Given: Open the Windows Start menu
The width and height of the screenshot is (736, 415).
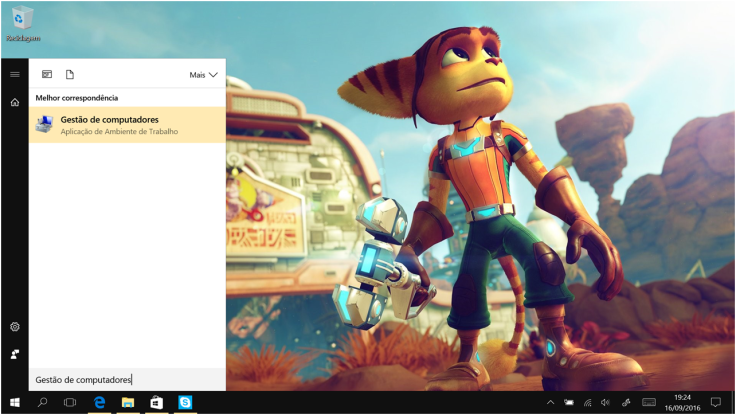Looking at the screenshot, I should (15, 402).
